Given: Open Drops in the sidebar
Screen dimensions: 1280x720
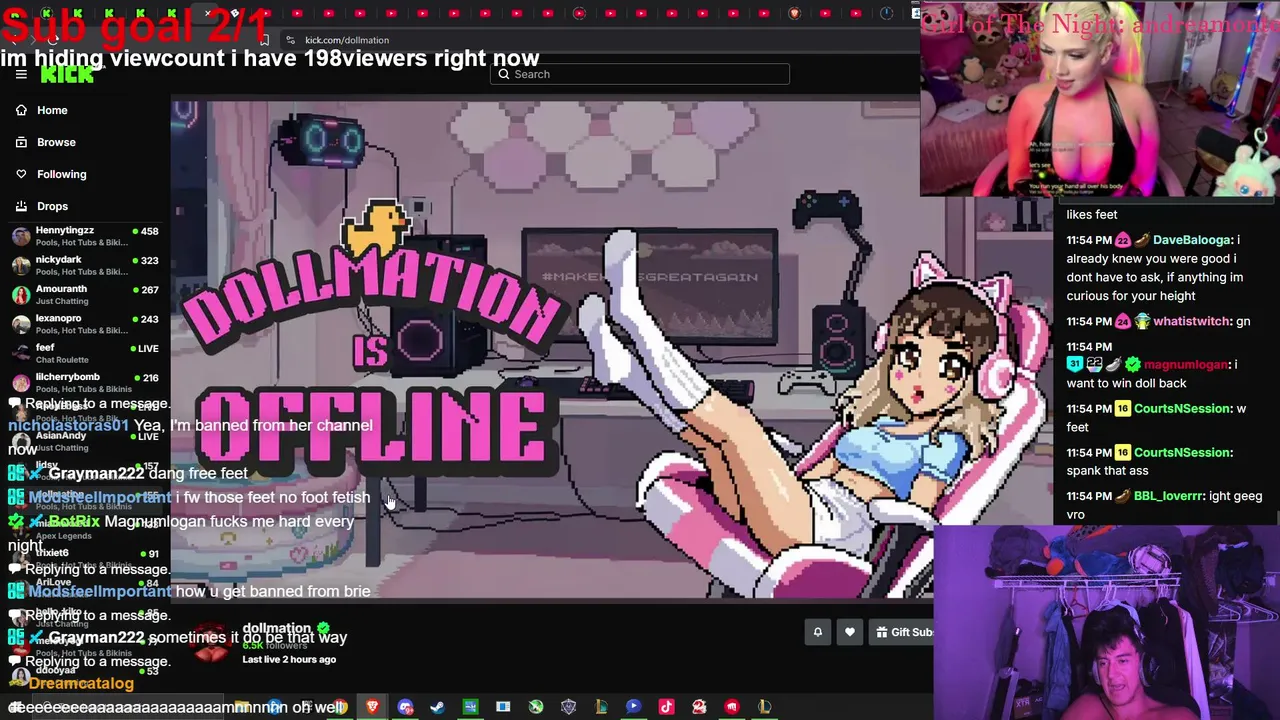Looking at the screenshot, I should pos(52,206).
